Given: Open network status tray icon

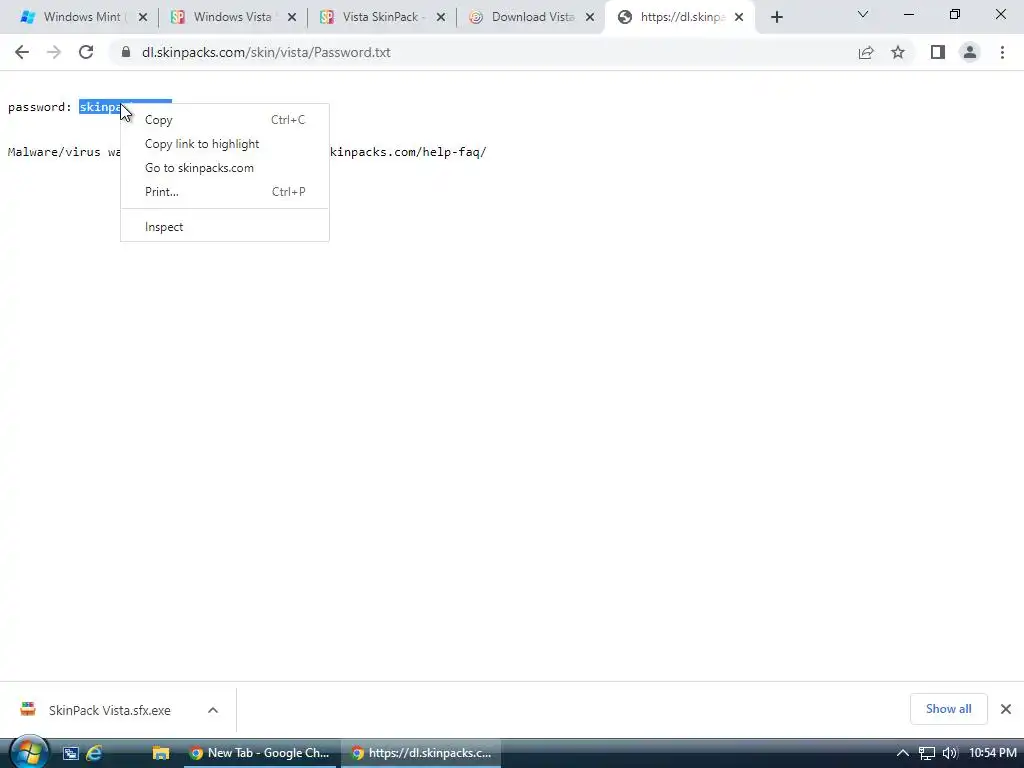Looking at the screenshot, I should (x=927, y=753).
